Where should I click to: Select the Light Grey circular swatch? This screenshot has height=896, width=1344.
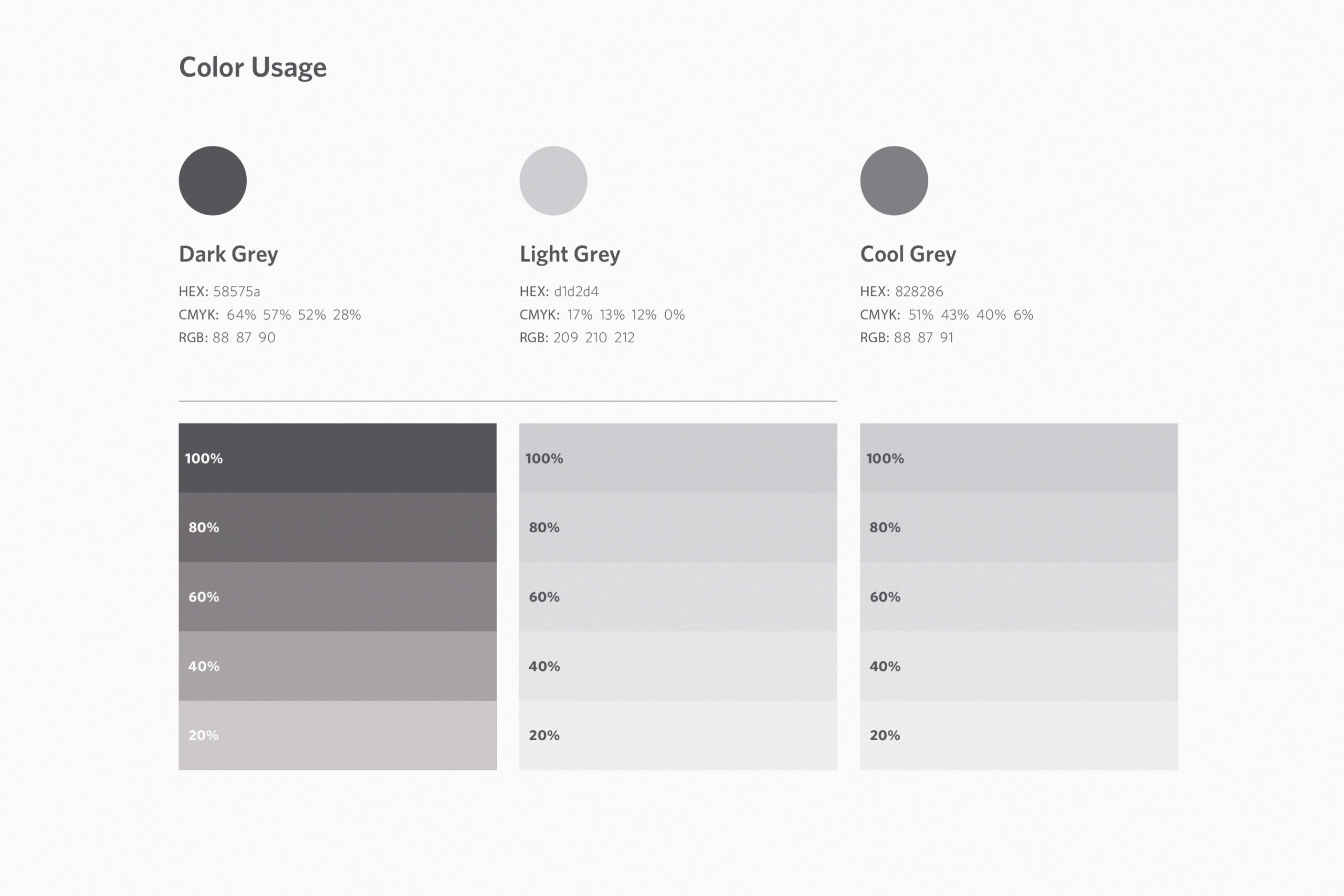pyautogui.click(x=553, y=181)
